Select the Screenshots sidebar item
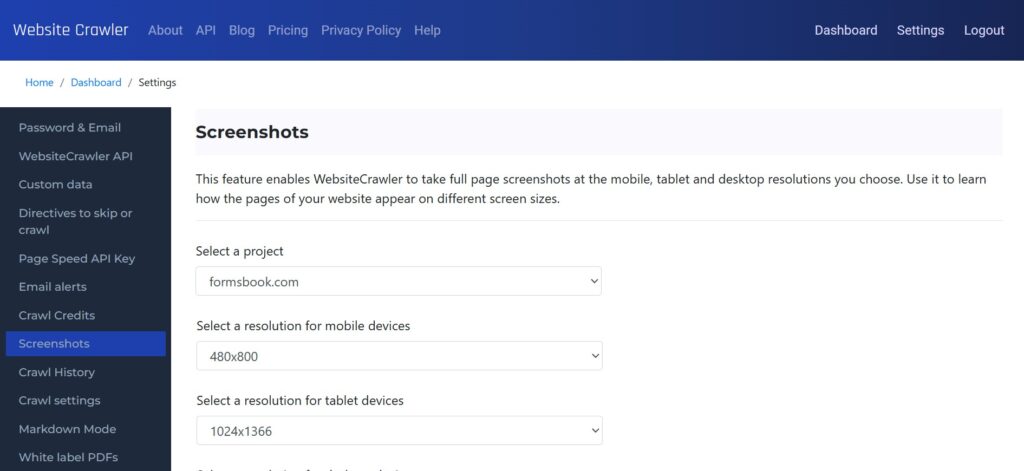 point(86,344)
